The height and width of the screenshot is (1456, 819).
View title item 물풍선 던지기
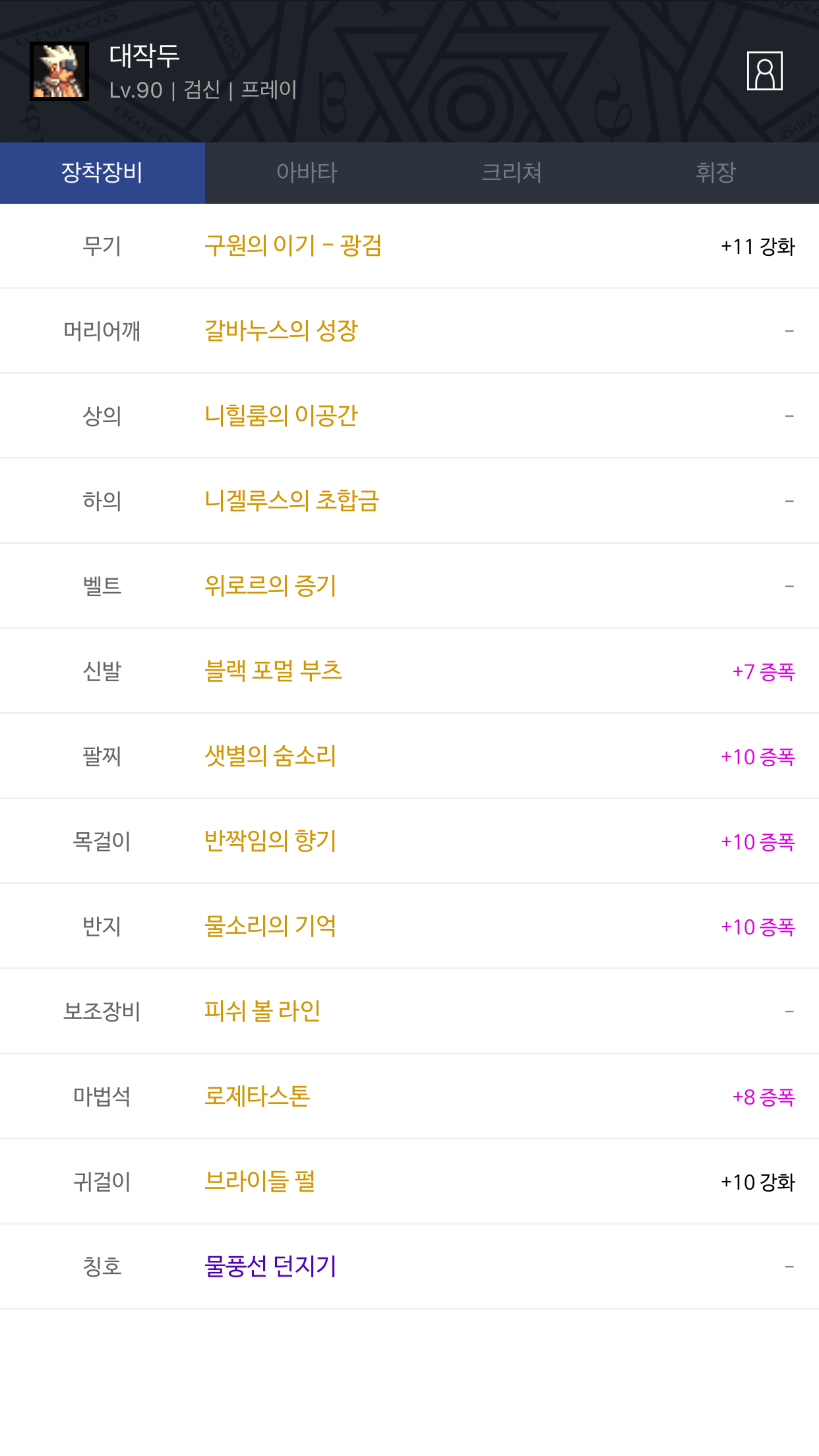(270, 1266)
